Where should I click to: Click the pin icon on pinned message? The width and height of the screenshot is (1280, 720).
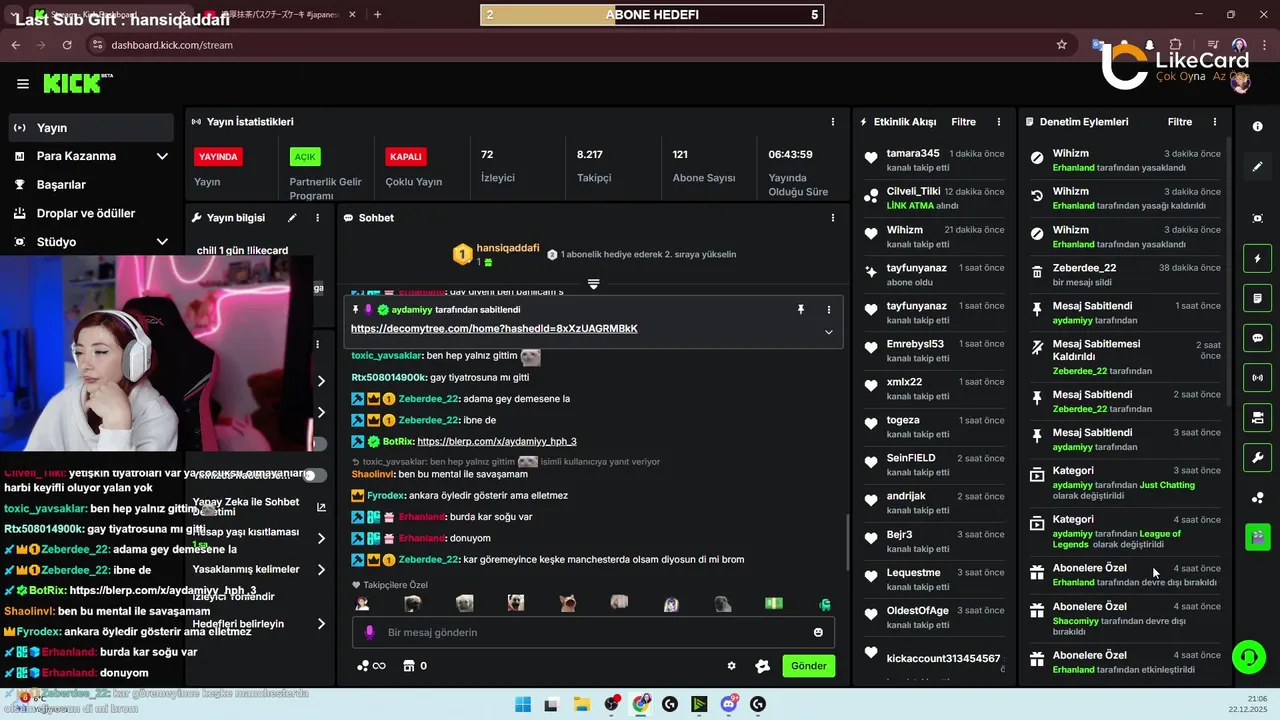(x=800, y=310)
